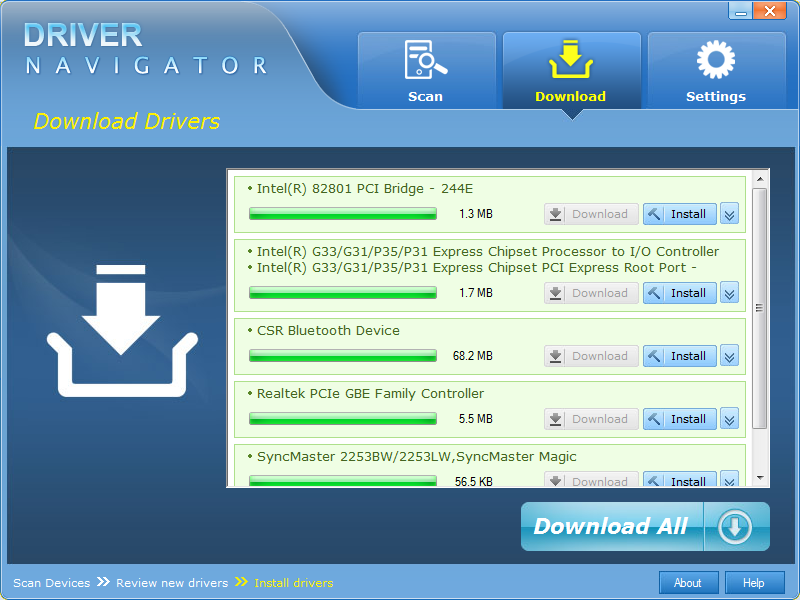Click the Settings gear icon

716,59
